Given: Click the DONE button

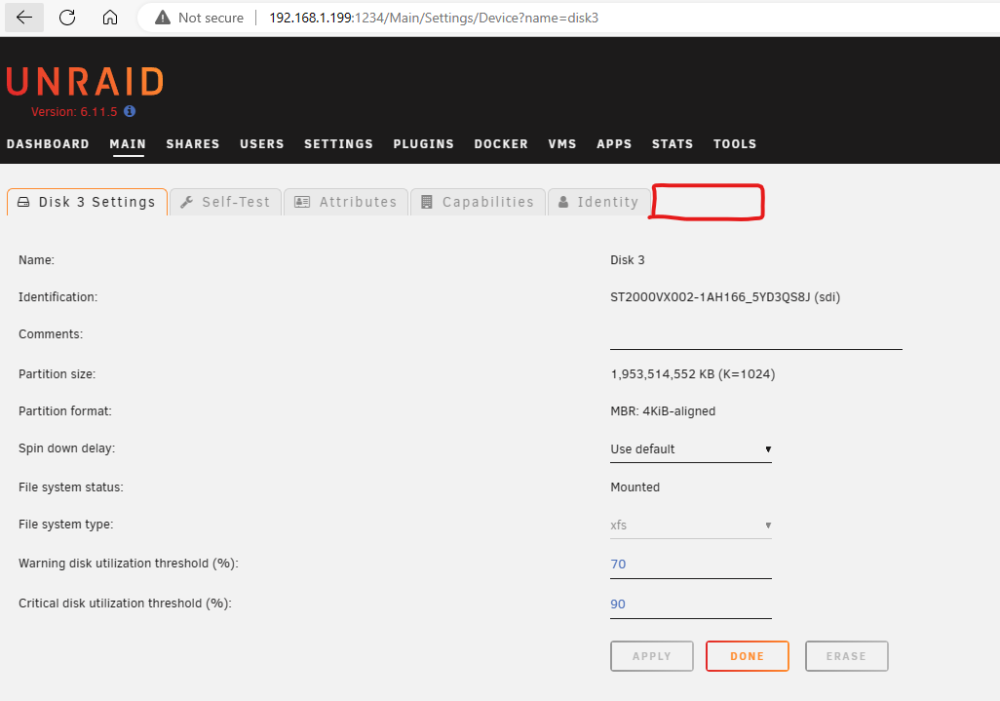Looking at the screenshot, I should pyautogui.click(x=747, y=656).
